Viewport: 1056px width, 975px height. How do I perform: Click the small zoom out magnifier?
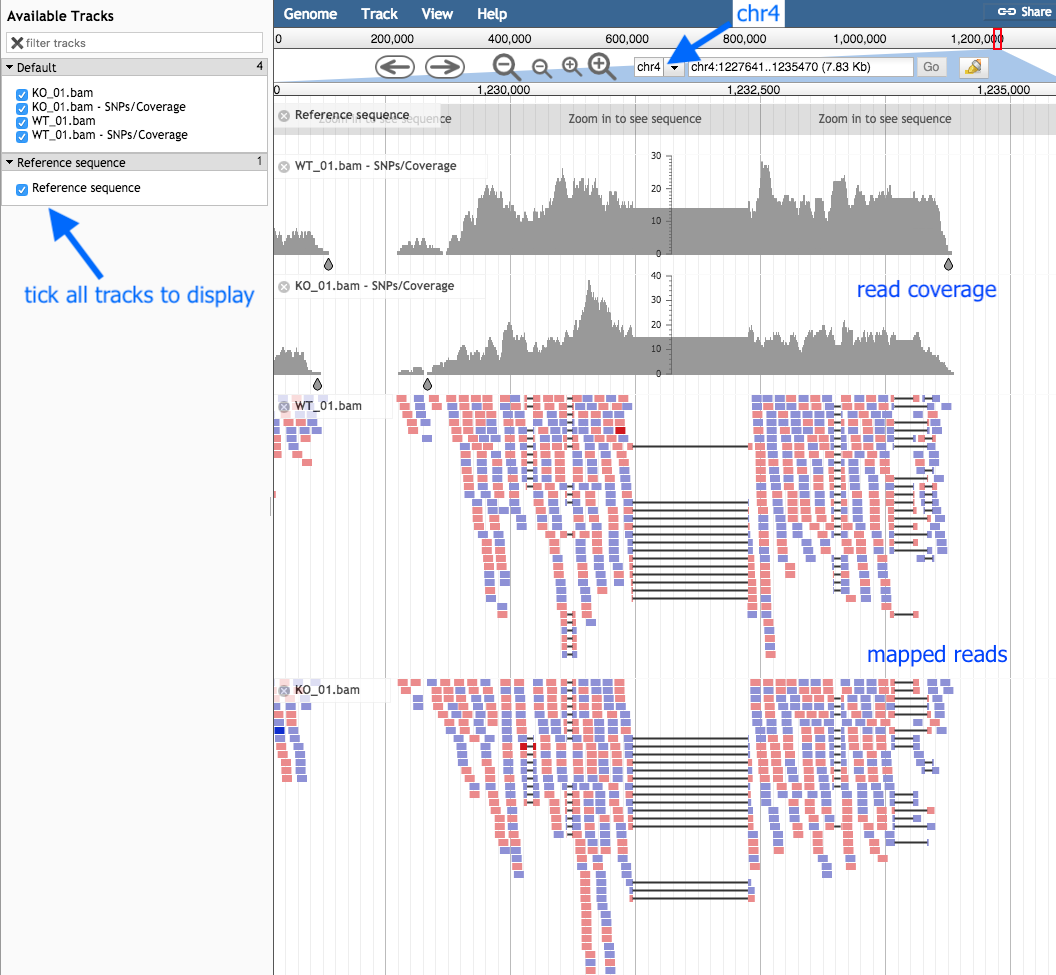(541, 67)
